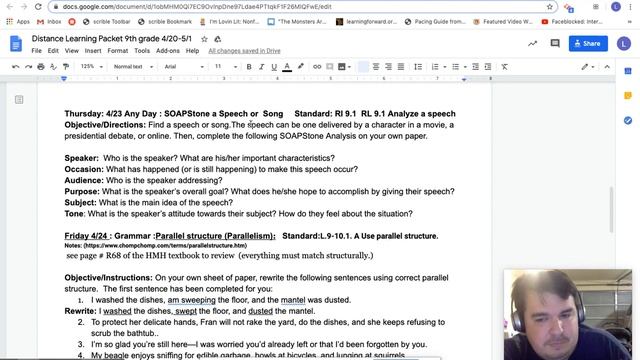
Task: Open the Google Docs home icon
Action: 16,44
